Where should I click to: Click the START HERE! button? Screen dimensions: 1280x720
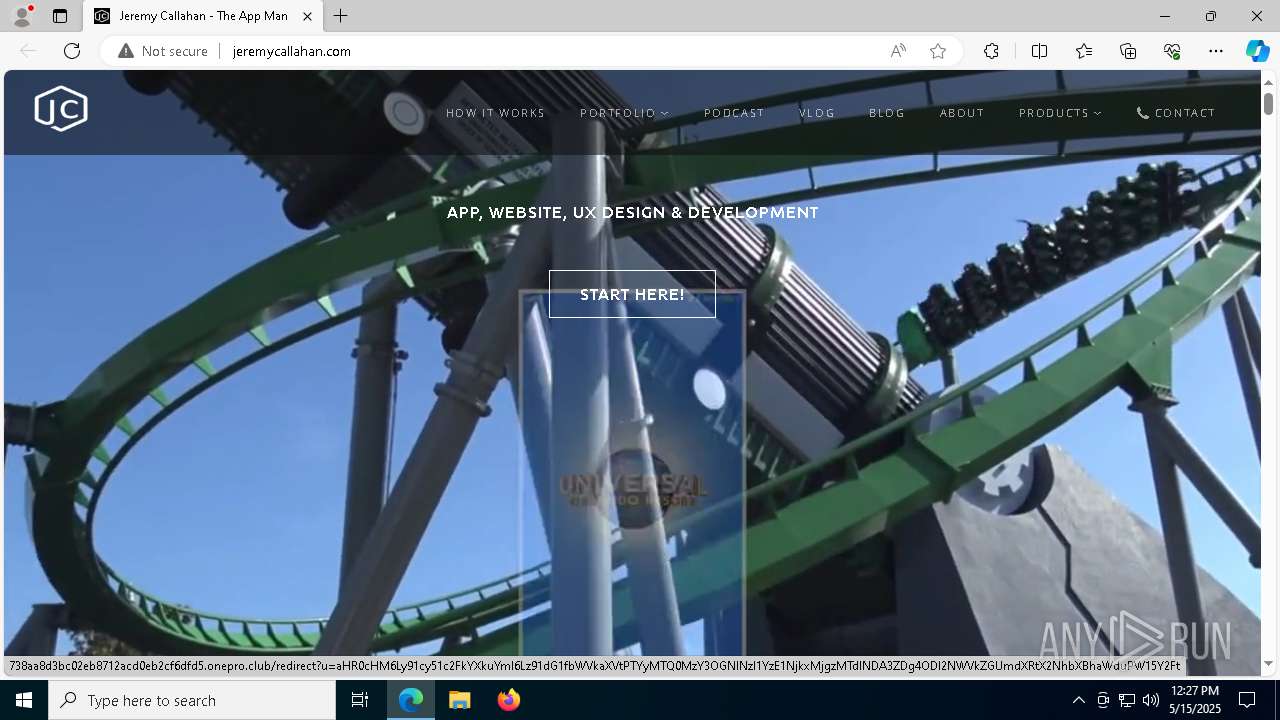click(x=632, y=294)
